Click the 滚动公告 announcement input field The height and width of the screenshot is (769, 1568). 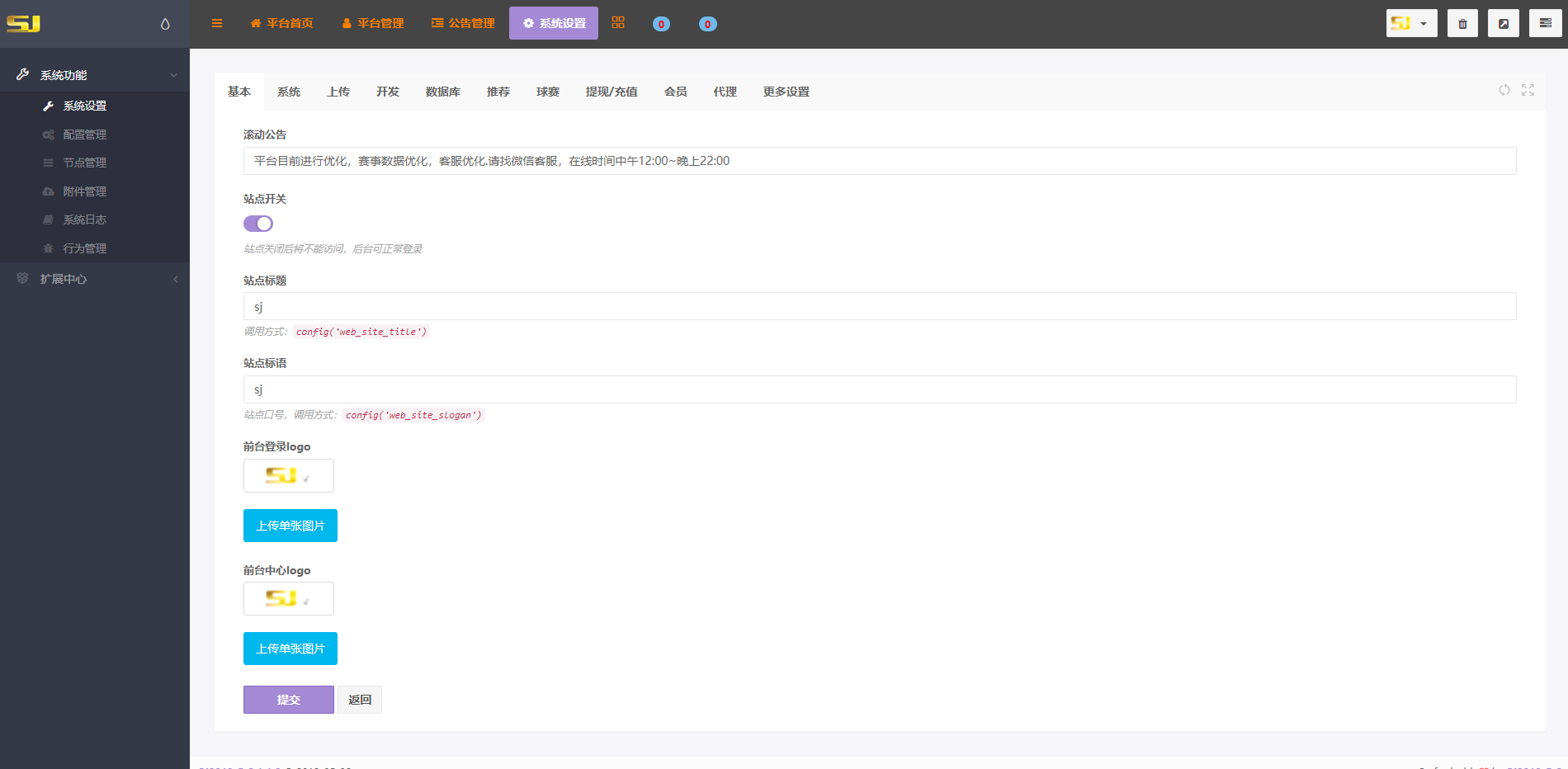[x=879, y=161]
